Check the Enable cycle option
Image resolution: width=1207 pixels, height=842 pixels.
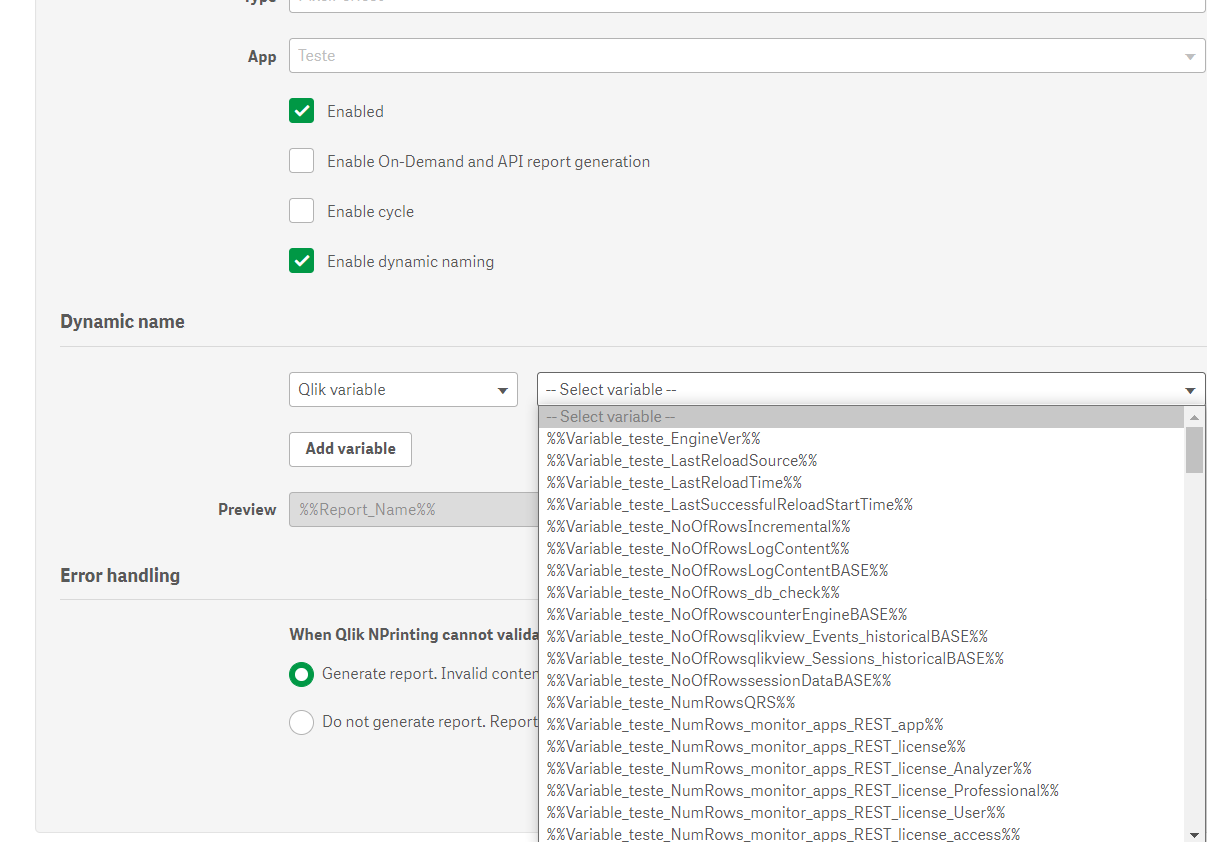(301, 210)
